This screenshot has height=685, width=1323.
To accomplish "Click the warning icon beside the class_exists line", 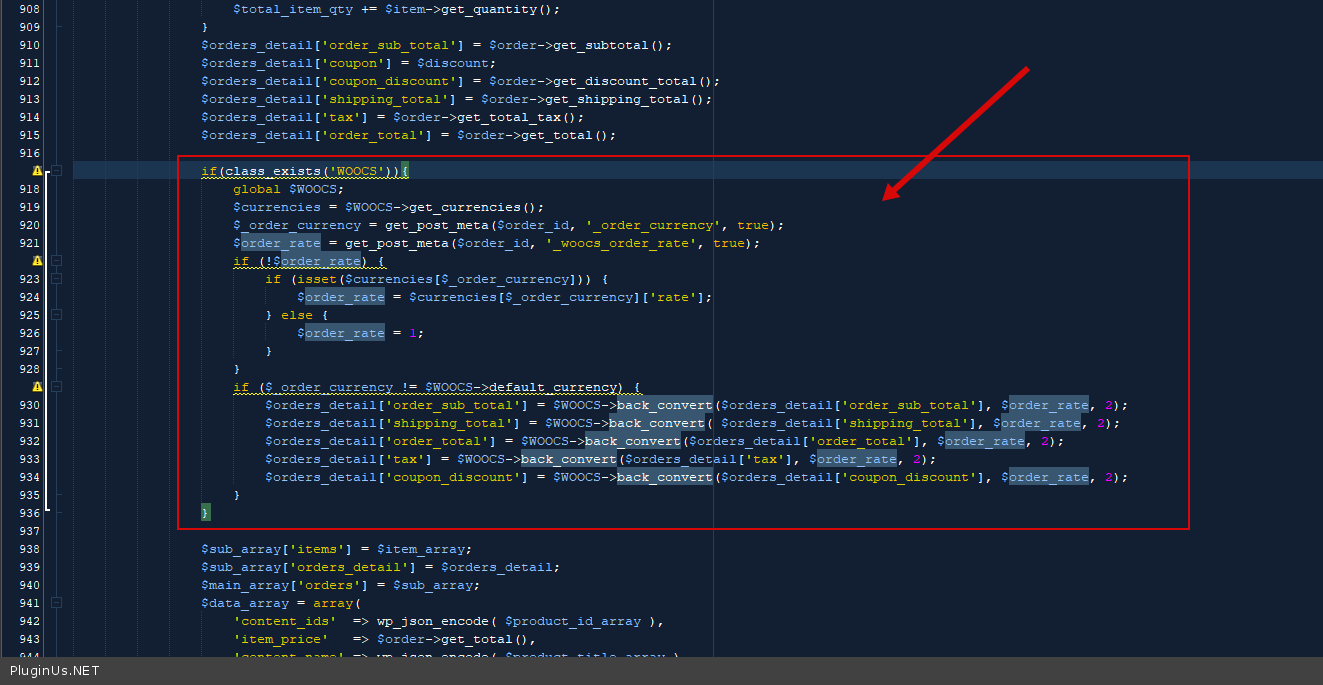I will point(37,171).
